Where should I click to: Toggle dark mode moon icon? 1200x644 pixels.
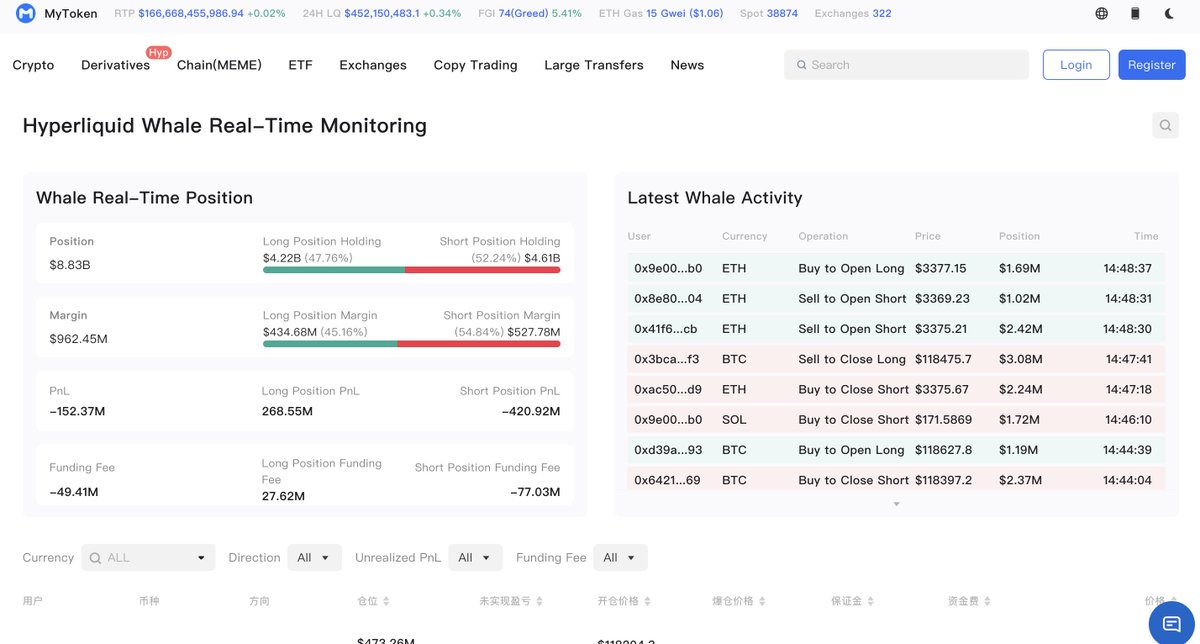[1169, 14]
